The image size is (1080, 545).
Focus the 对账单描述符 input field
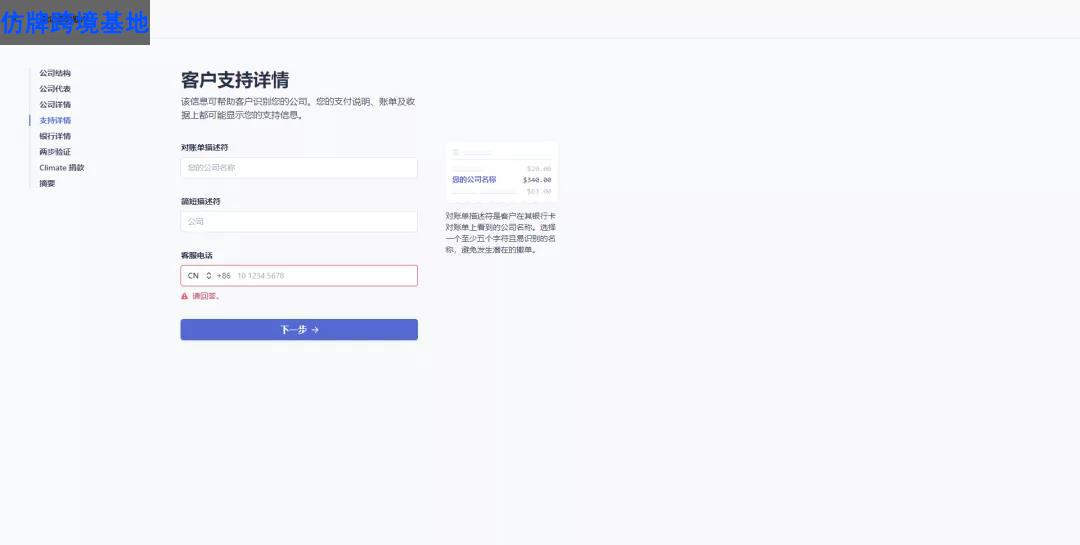coord(299,168)
